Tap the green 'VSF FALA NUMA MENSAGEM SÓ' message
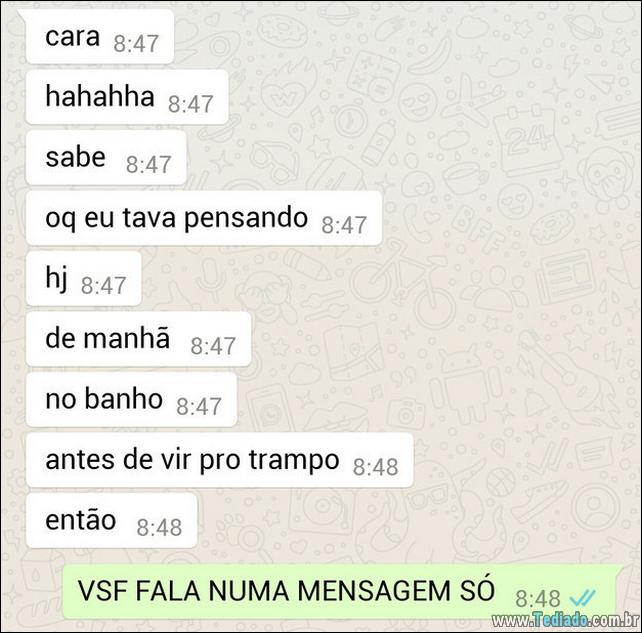The width and height of the screenshot is (642, 633). [x=340, y=592]
